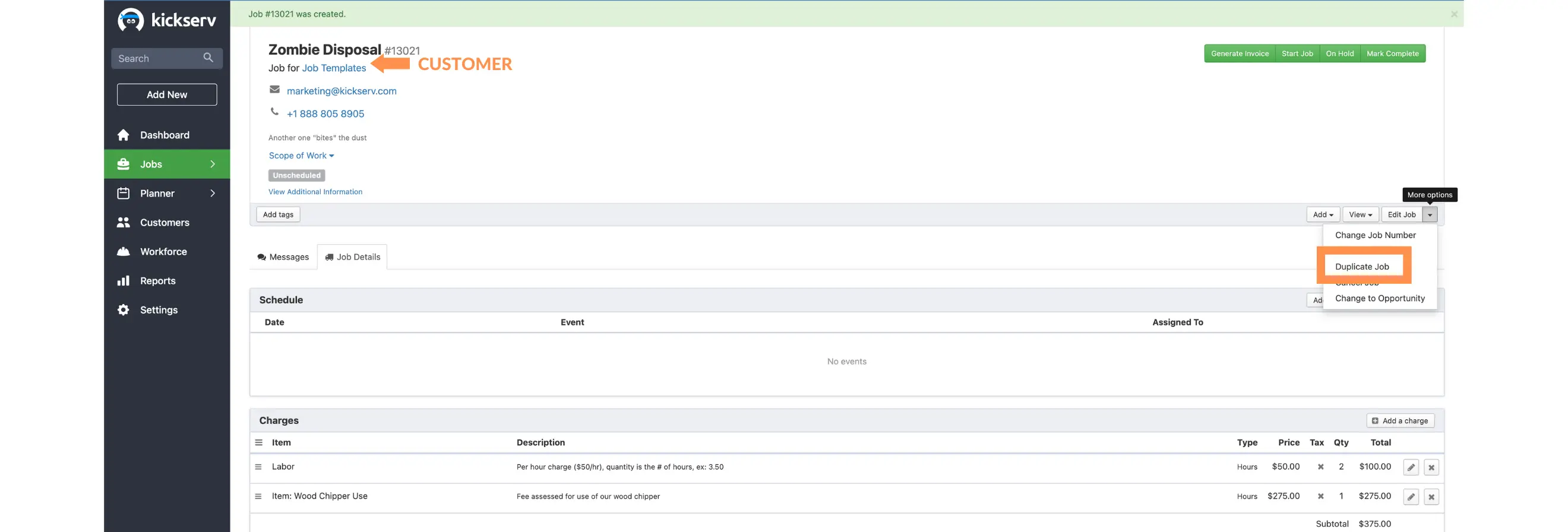
Task: Switch to the Messages tab
Action: [283, 257]
